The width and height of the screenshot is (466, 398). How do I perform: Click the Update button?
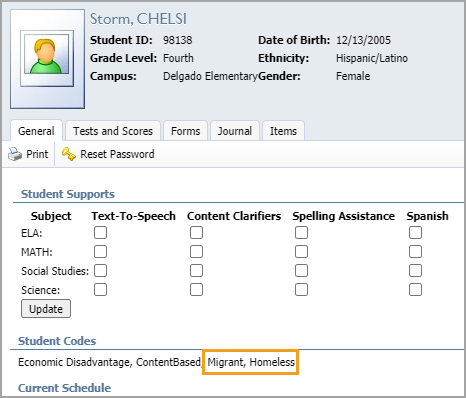(x=46, y=309)
